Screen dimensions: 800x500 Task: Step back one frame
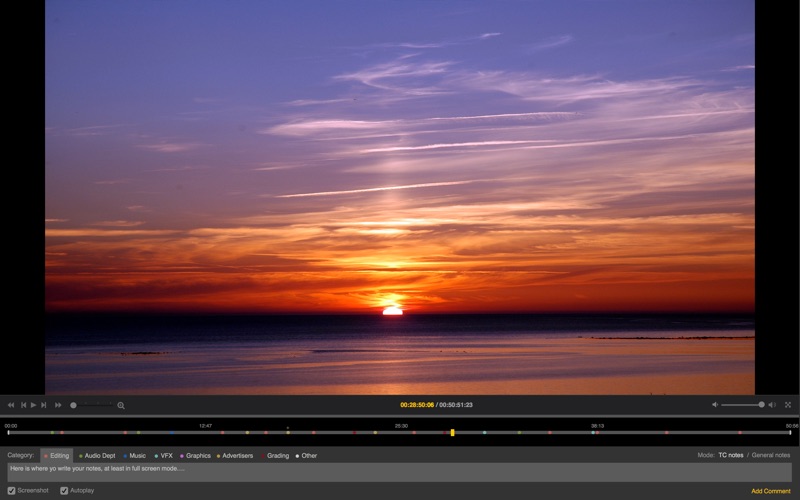(x=23, y=405)
